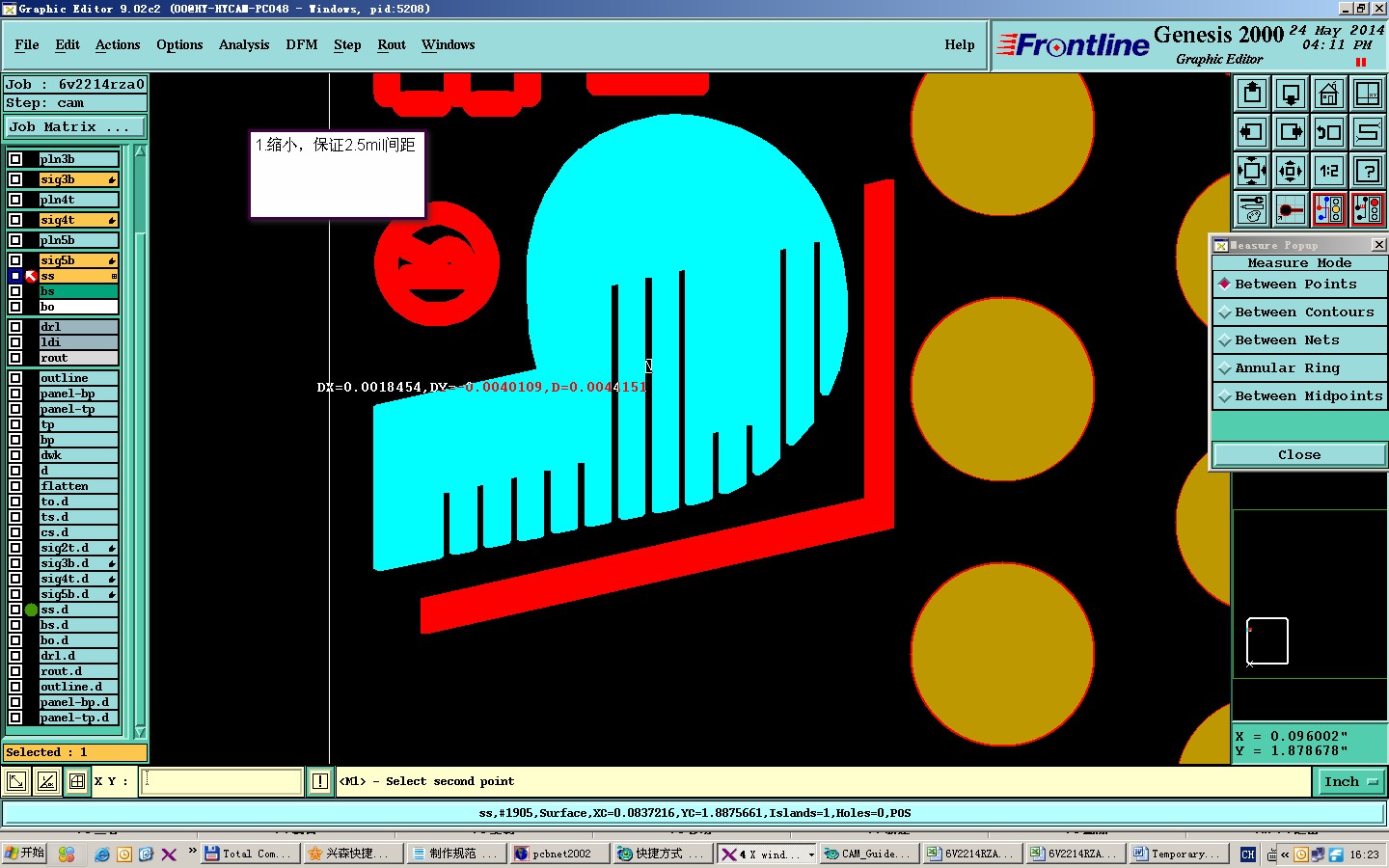1389x868 pixels.
Task: Click the angle measurement icon in bottom bar
Action: pos(46,781)
